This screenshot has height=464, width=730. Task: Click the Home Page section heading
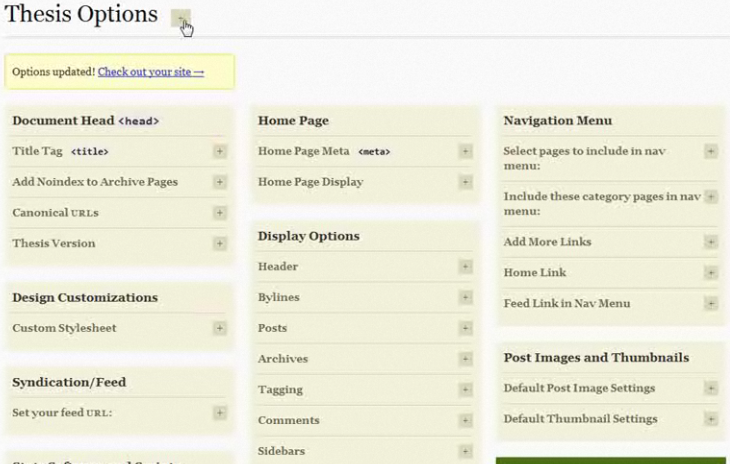tap(293, 121)
